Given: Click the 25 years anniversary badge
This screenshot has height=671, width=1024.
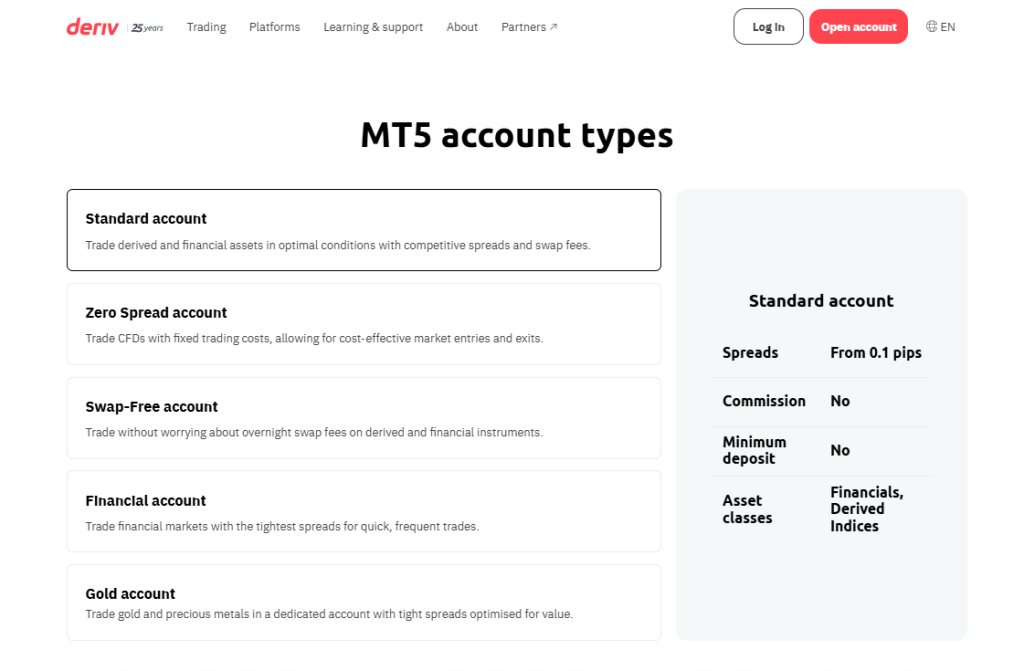Looking at the screenshot, I should 148,28.
